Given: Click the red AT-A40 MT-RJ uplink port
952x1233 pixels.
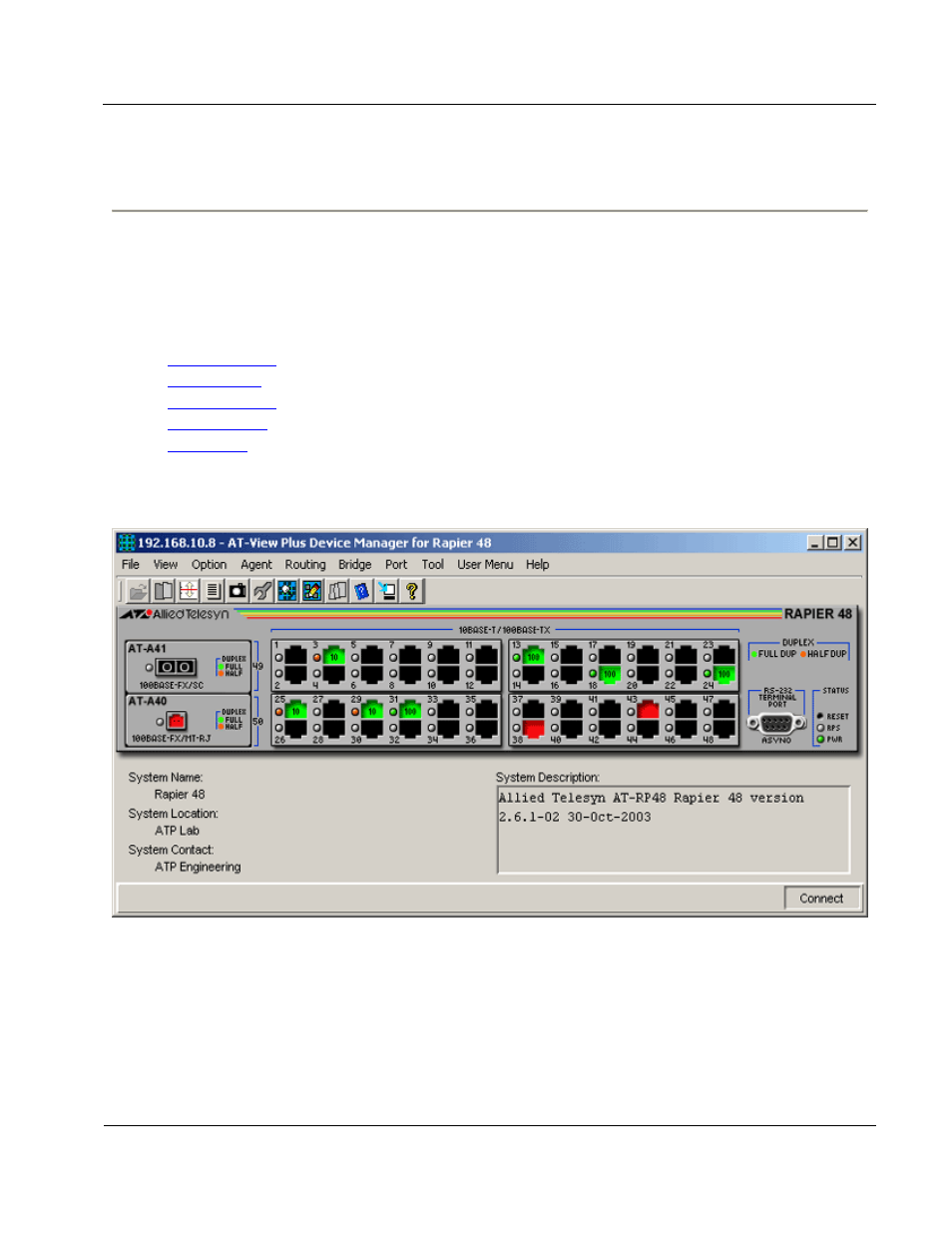Looking at the screenshot, I should click(177, 720).
